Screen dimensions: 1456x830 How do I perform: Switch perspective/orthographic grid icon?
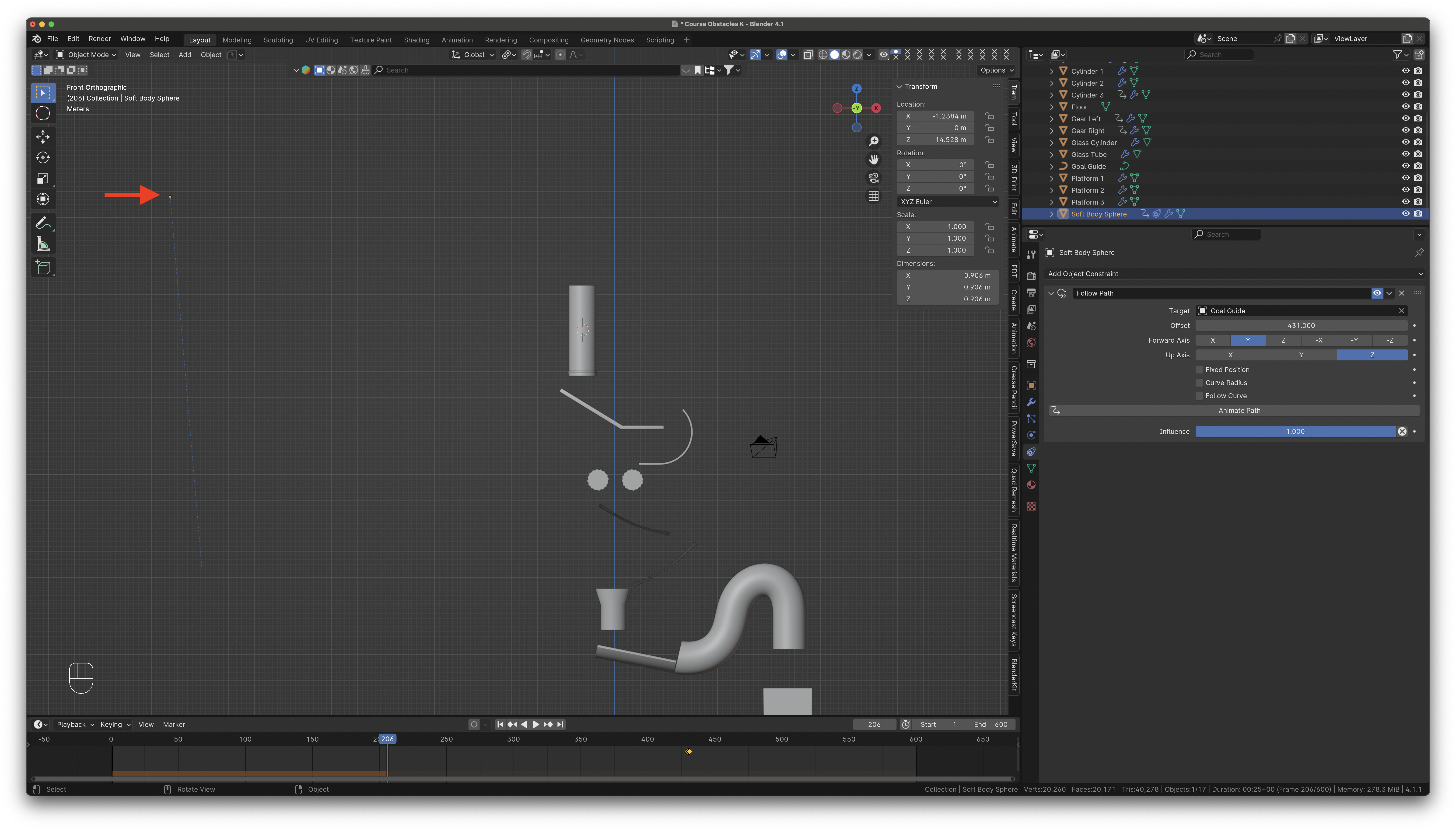pos(873,196)
